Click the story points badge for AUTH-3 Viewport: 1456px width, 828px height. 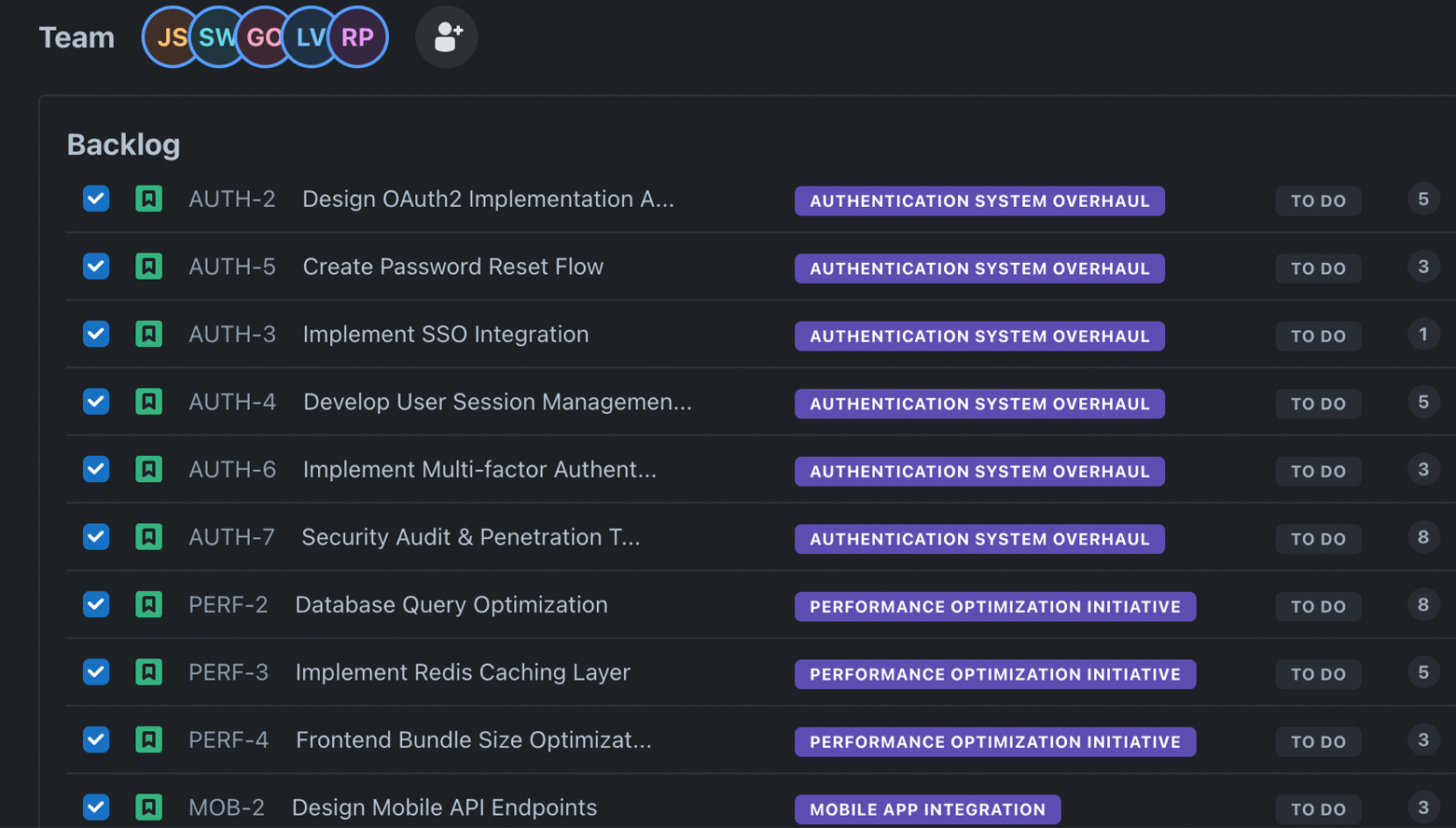pyautogui.click(x=1422, y=334)
